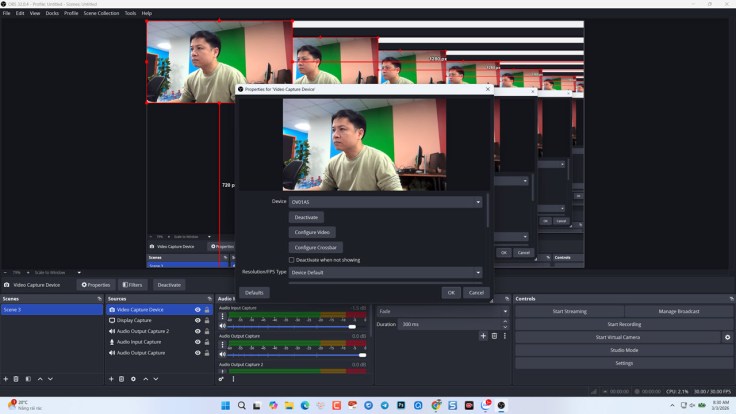The width and height of the screenshot is (736, 414).
Task: Add a new scene with plus icon
Action: [6, 379]
